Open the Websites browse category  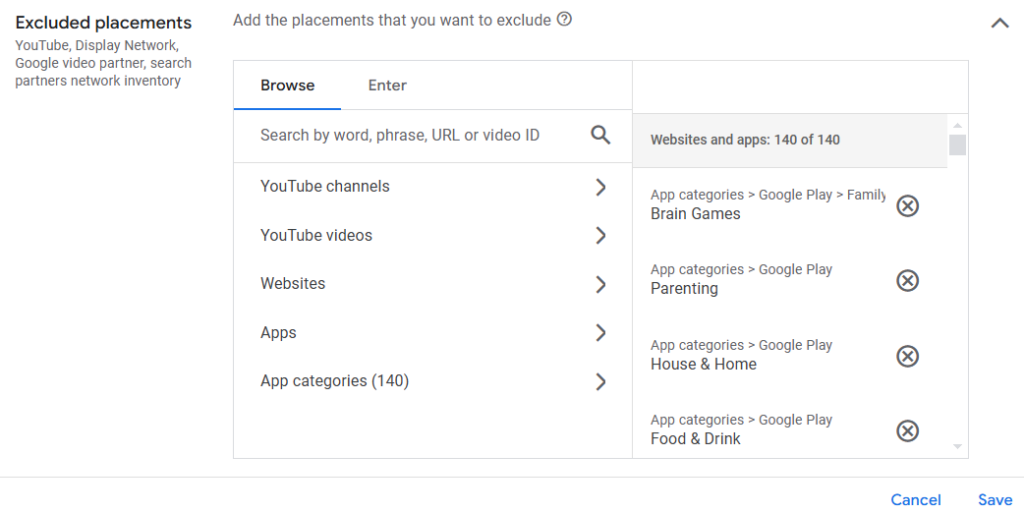(433, 284)
